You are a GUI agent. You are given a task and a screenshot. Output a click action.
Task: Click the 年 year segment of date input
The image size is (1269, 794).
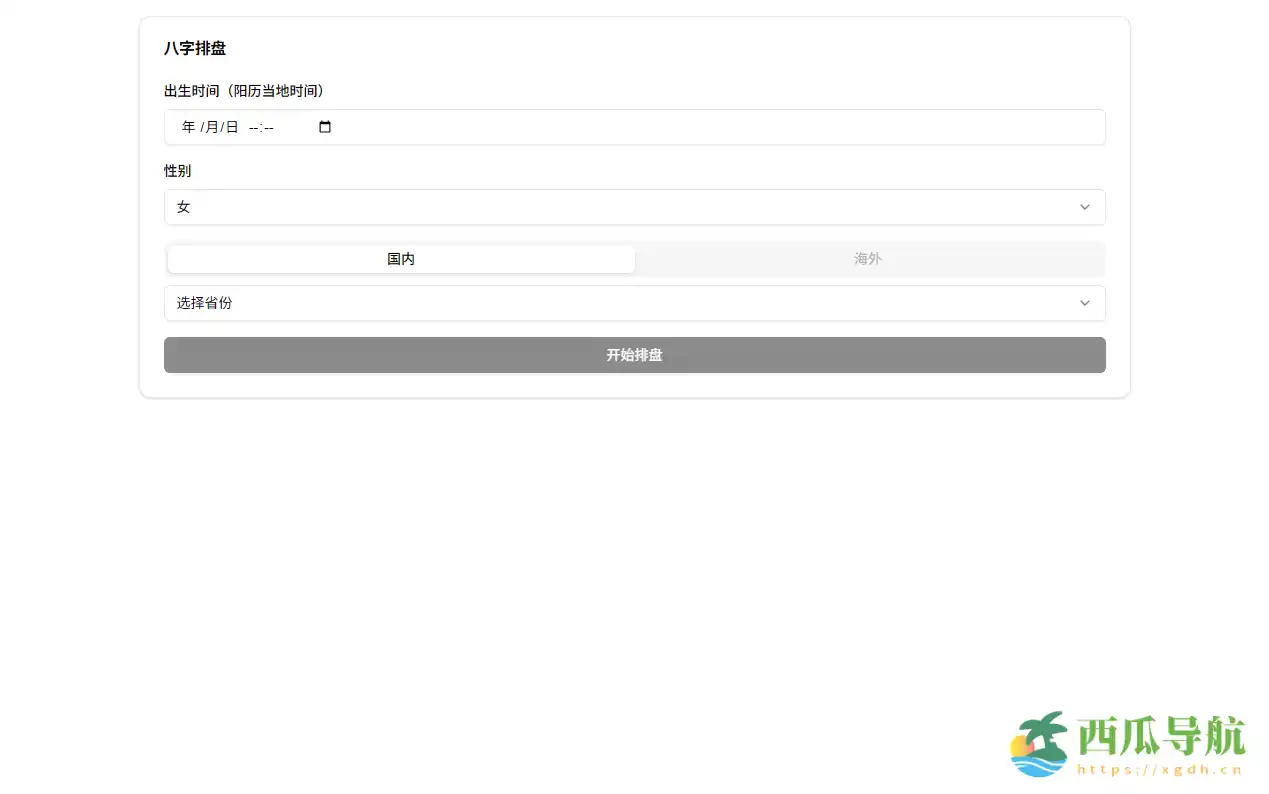188,127
